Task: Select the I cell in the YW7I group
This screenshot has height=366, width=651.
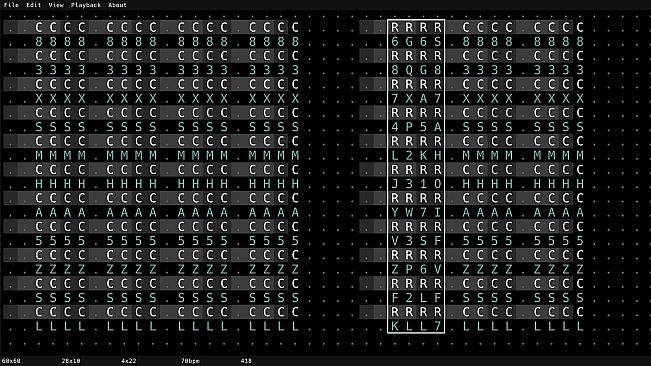Action: [438, 212]
